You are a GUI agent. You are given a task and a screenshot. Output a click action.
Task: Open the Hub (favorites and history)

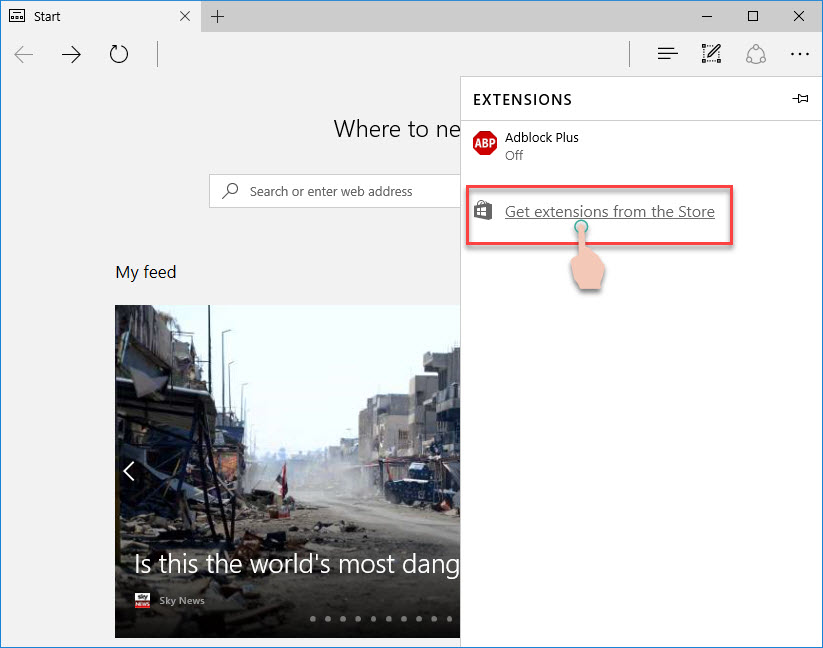(668, 54)
